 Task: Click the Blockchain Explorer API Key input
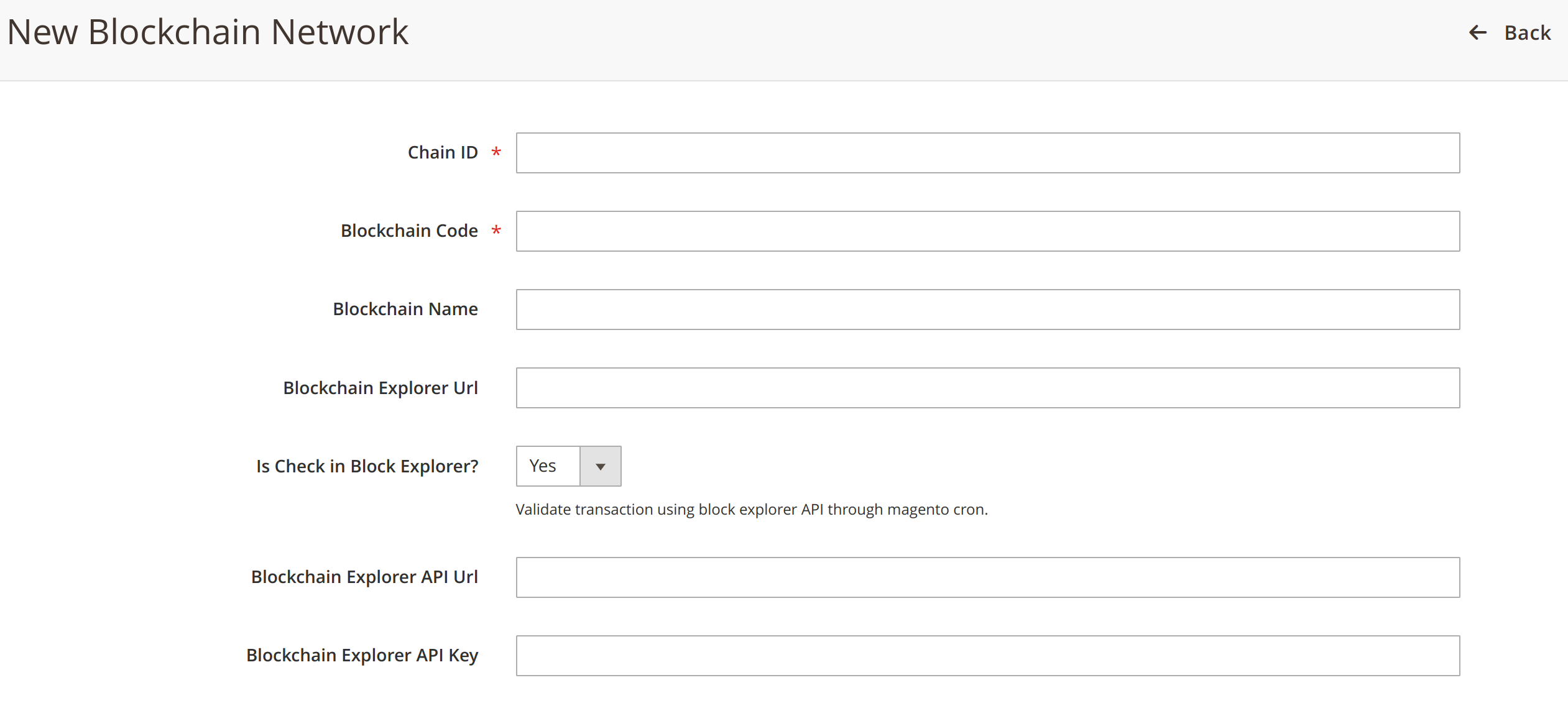(987, 656)
